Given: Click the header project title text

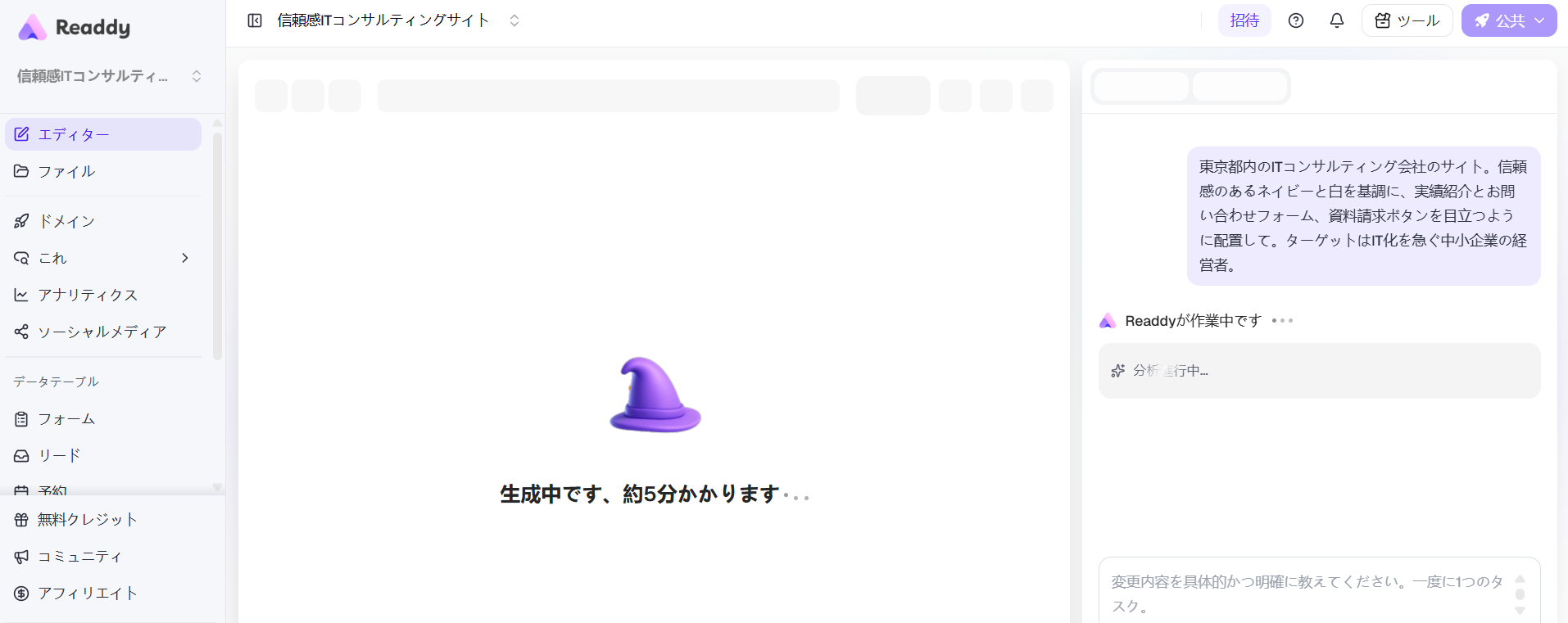Looking at the screenshot, I should point(383,20).
